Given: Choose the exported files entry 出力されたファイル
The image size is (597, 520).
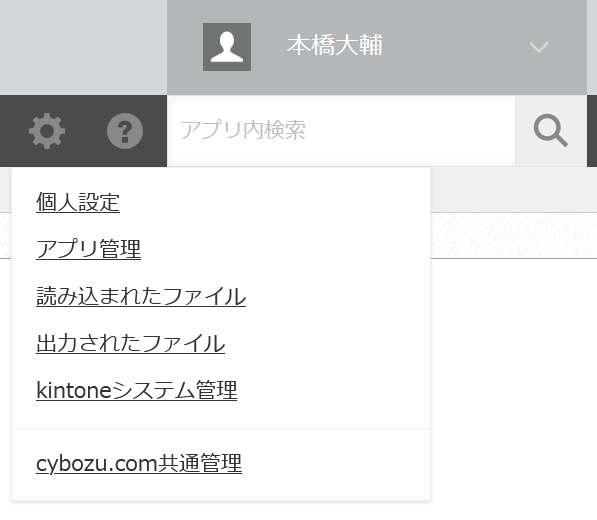Looking at the screenshot, I should pyautogui.click(x=130, y=343).
